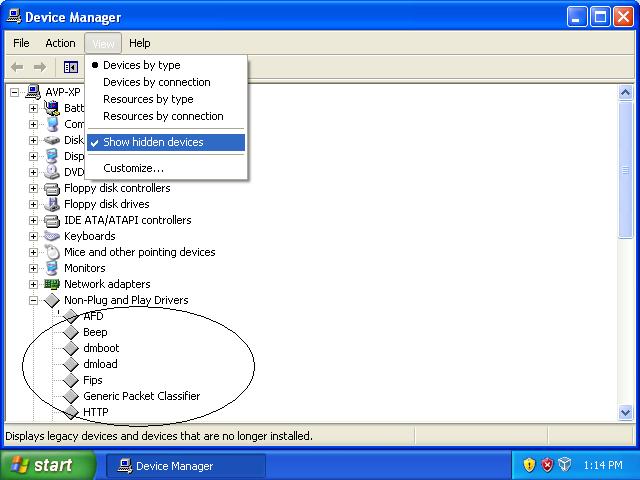Click the vertical scrollbar thumb
Screen dimensions: 640x480
pyautogui.click(x=625, y=170)
